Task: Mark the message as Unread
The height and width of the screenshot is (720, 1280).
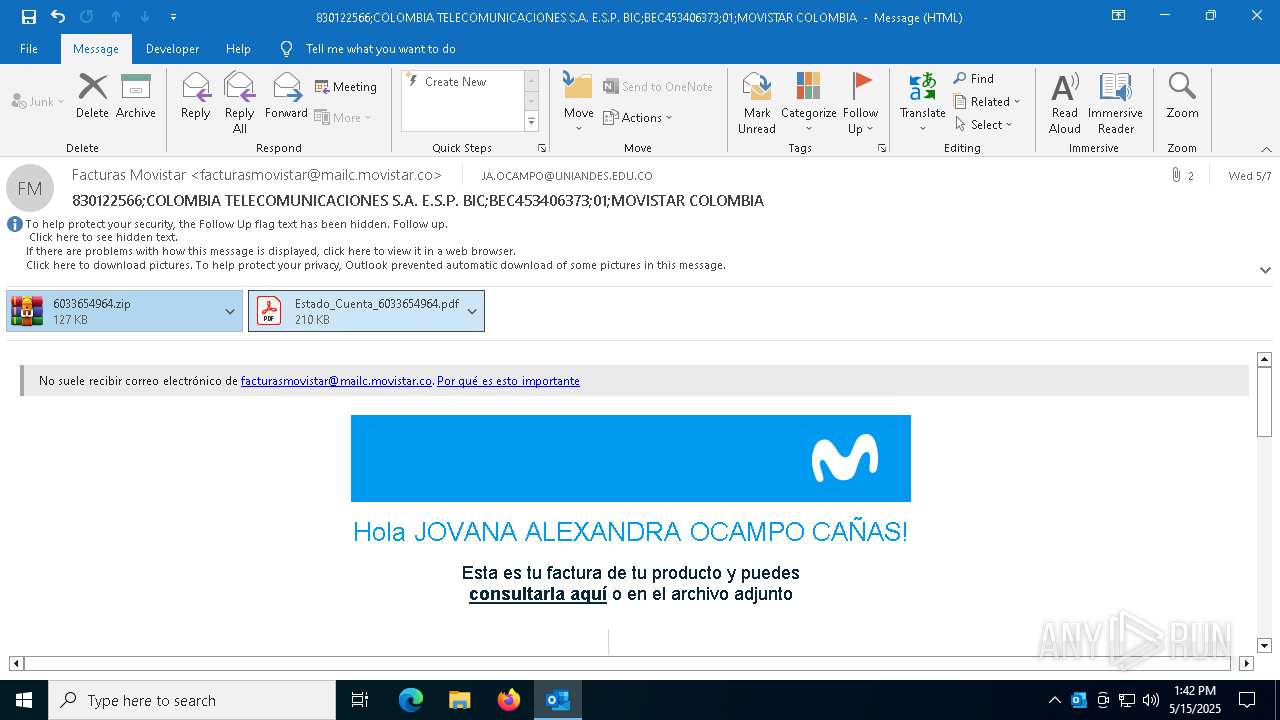Action: click(x=757, y=103)
